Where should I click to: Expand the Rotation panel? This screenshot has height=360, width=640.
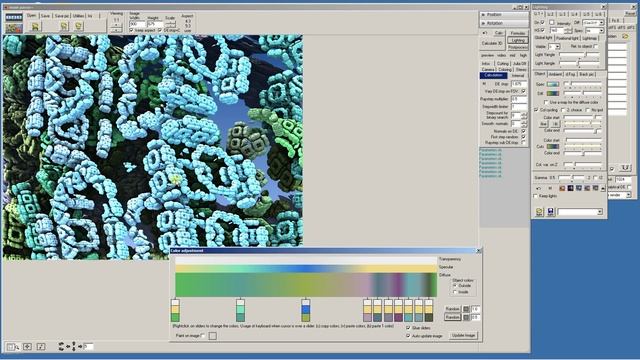coord(504,23)
